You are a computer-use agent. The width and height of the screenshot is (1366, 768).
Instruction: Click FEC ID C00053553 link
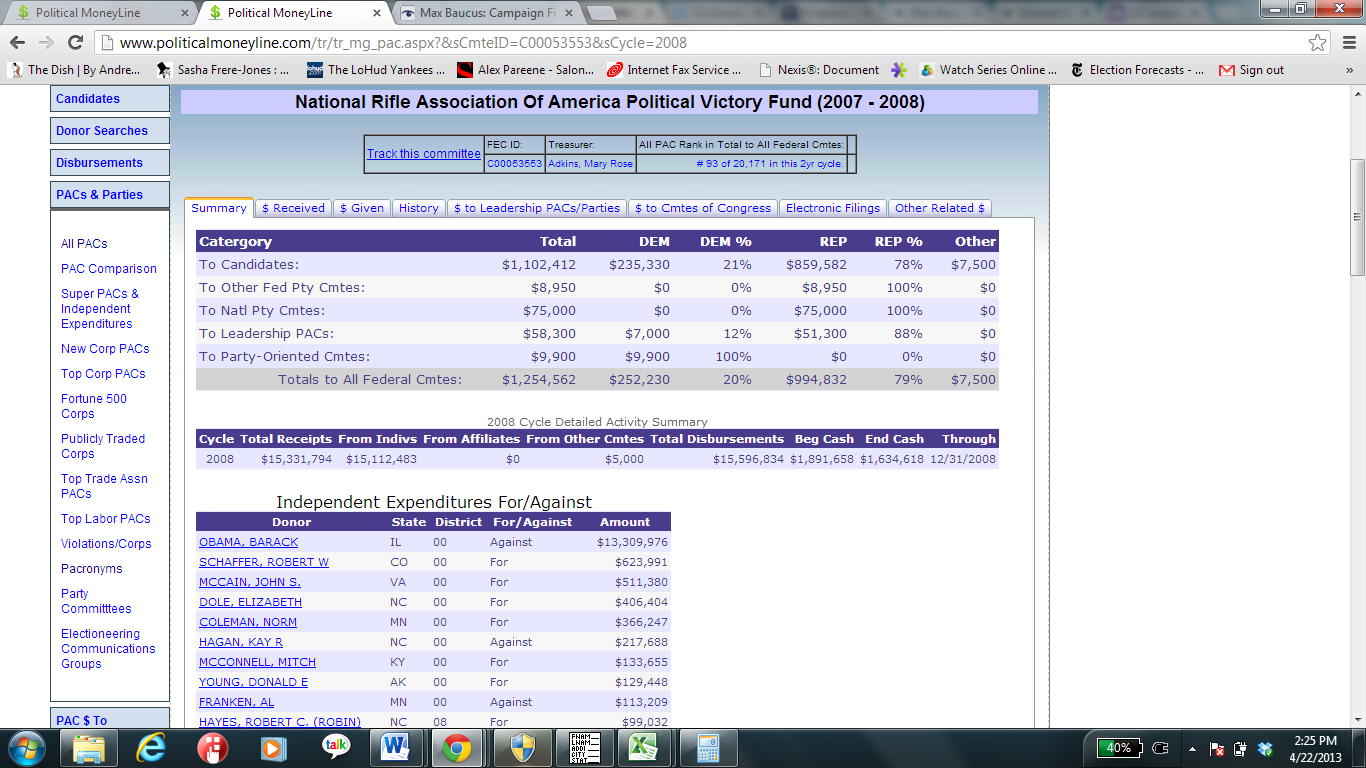click(x=514, y=164)
